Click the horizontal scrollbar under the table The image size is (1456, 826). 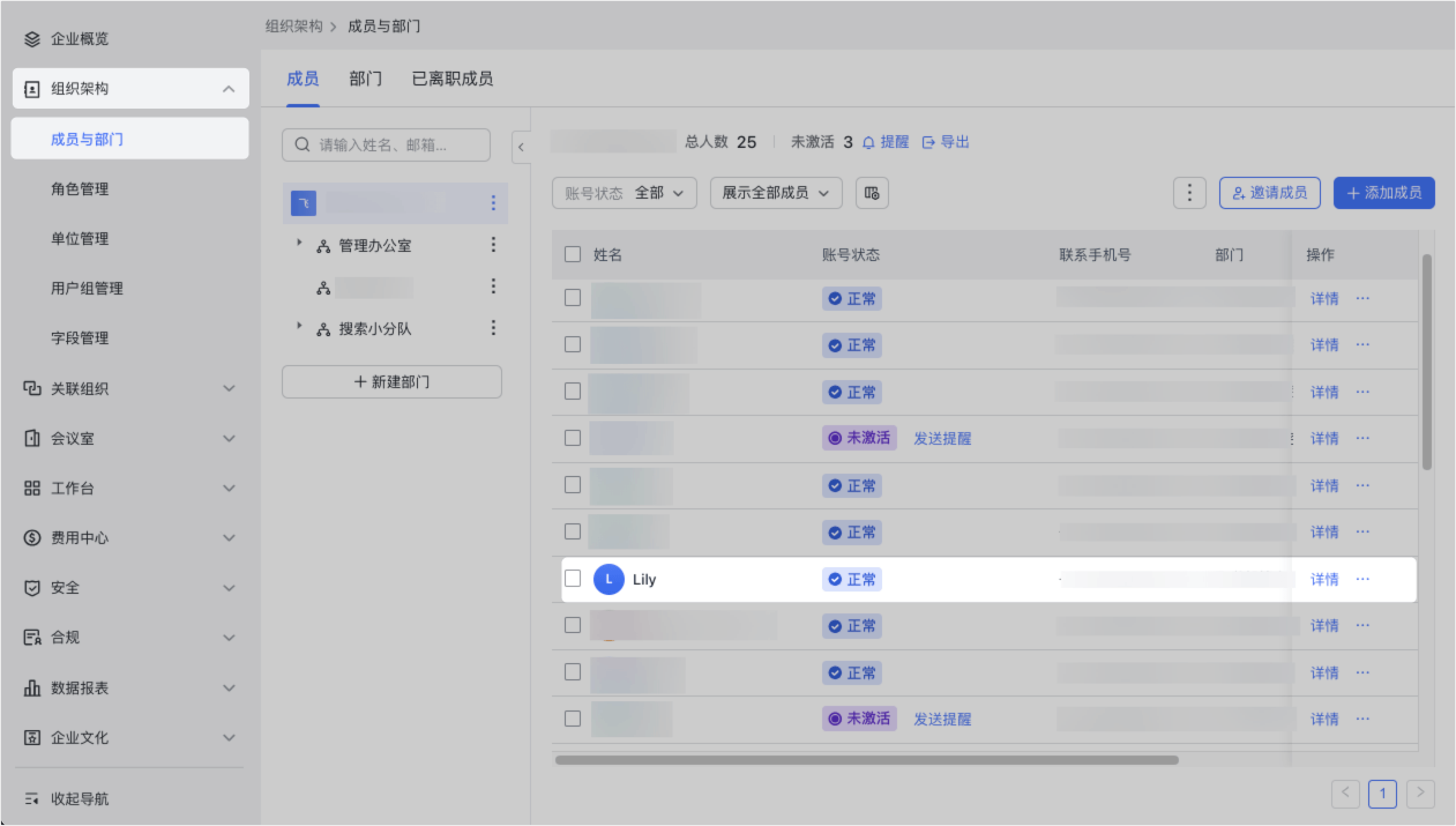pyautogui.click(x=866, y=760)
